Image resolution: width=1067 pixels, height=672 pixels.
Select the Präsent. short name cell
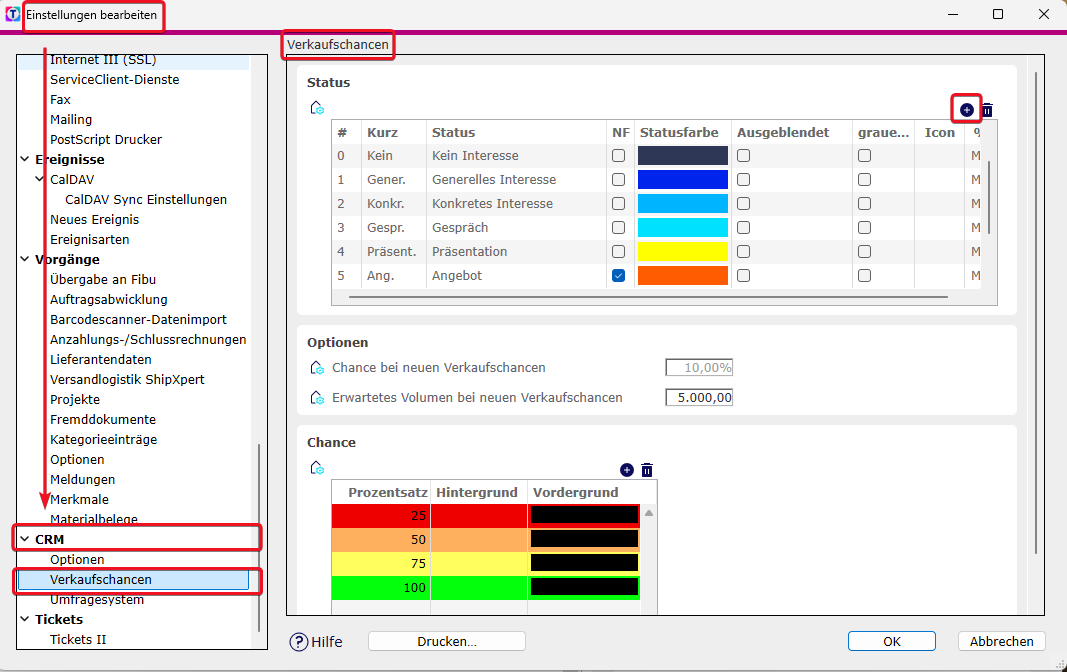tap(391, 252)
